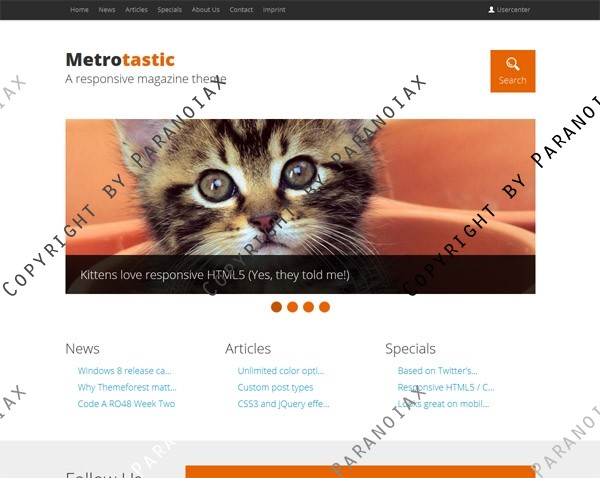Open Usercenter via the user icon
600x478 pixels.
[x=491, y=10]
